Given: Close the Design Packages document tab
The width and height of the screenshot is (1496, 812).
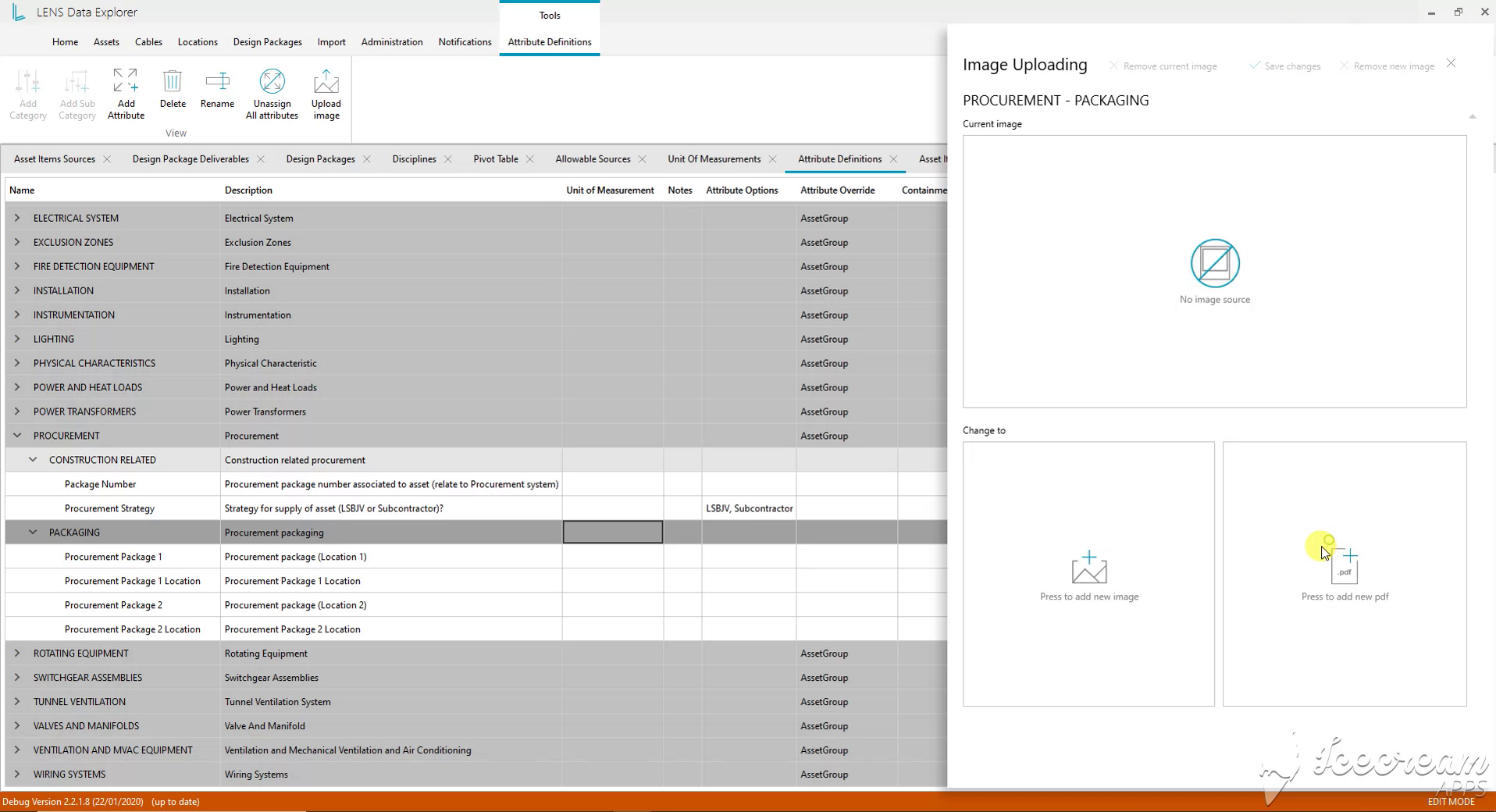Looking at the screenshot, I should (367, 159).
